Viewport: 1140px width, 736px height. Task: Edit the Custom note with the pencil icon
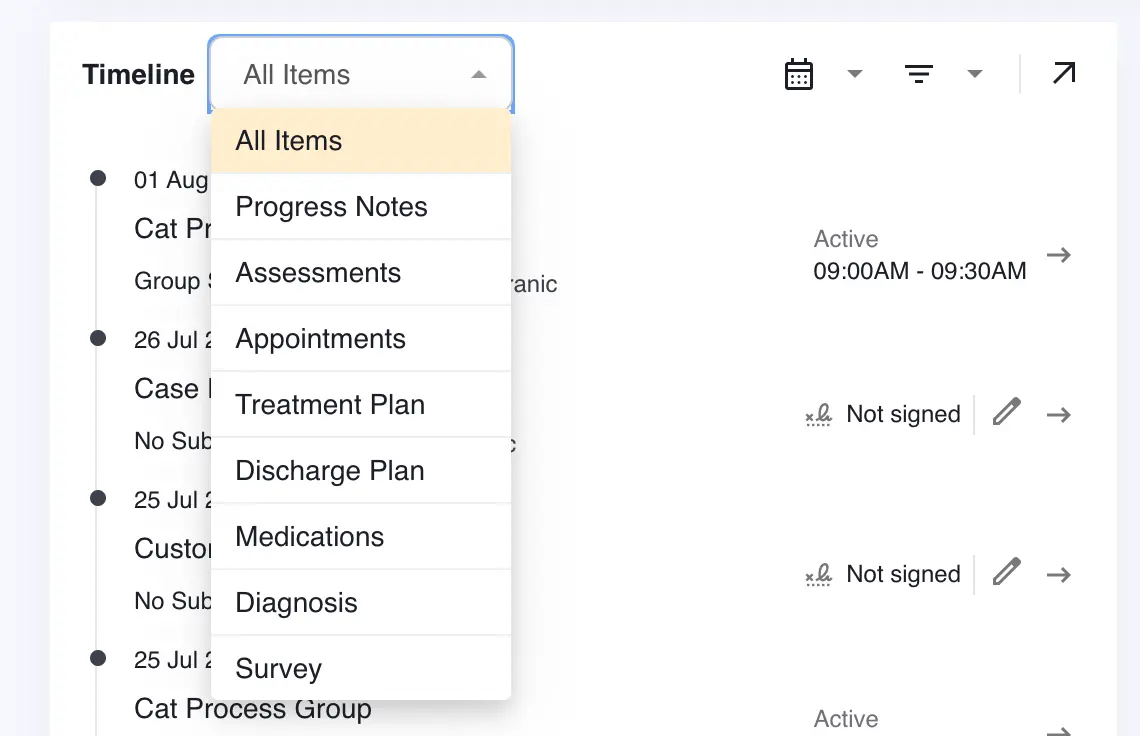click(x=1006, y=574)
